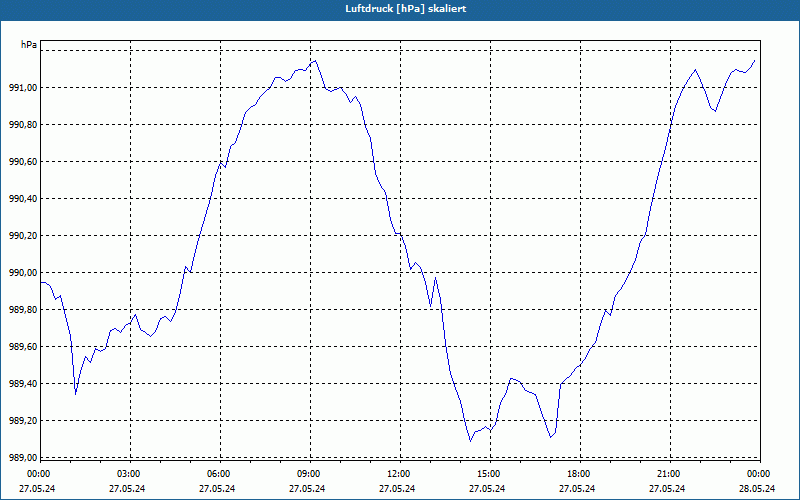Click the 18:00 time label
Viewport: 800px width, 500px height.
pyautogui.click(x=578, y=474)
